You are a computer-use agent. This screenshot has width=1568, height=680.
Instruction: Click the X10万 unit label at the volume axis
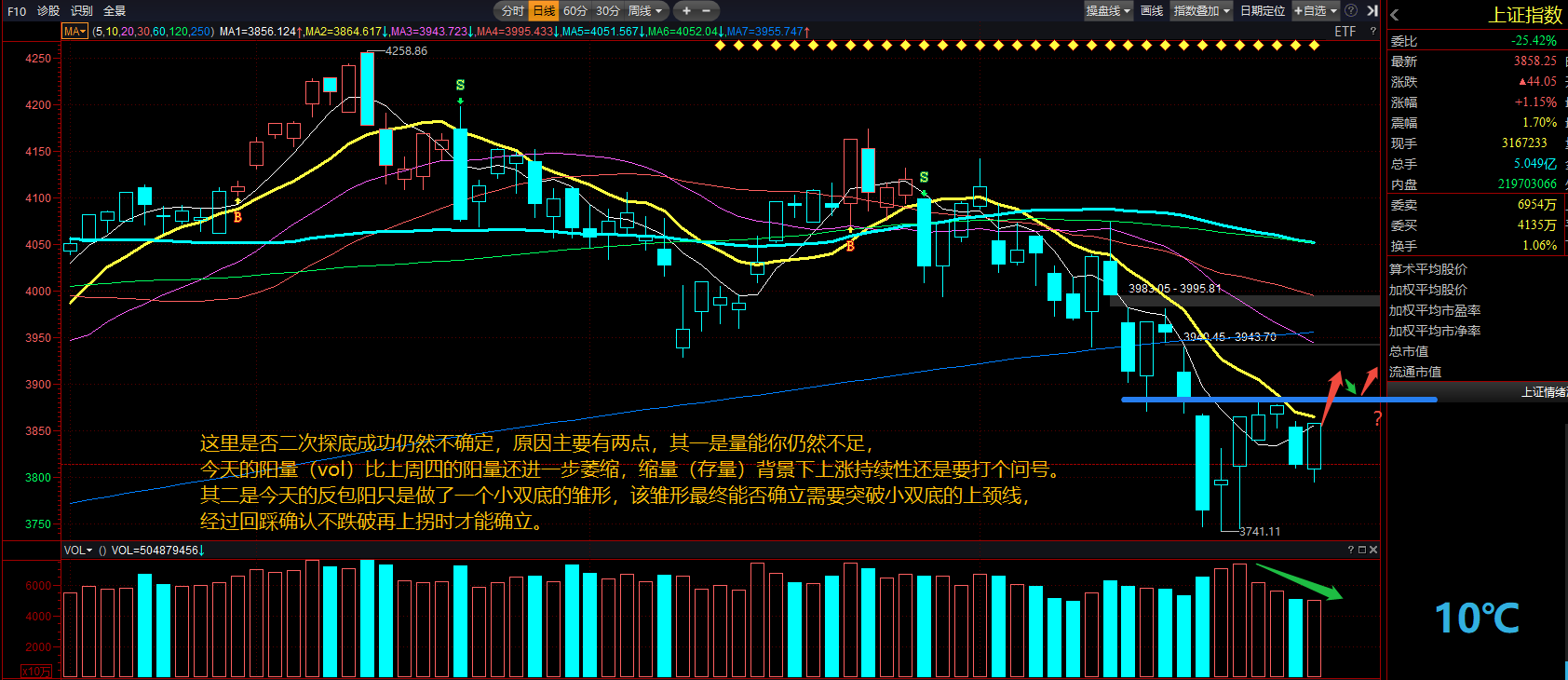36,671
